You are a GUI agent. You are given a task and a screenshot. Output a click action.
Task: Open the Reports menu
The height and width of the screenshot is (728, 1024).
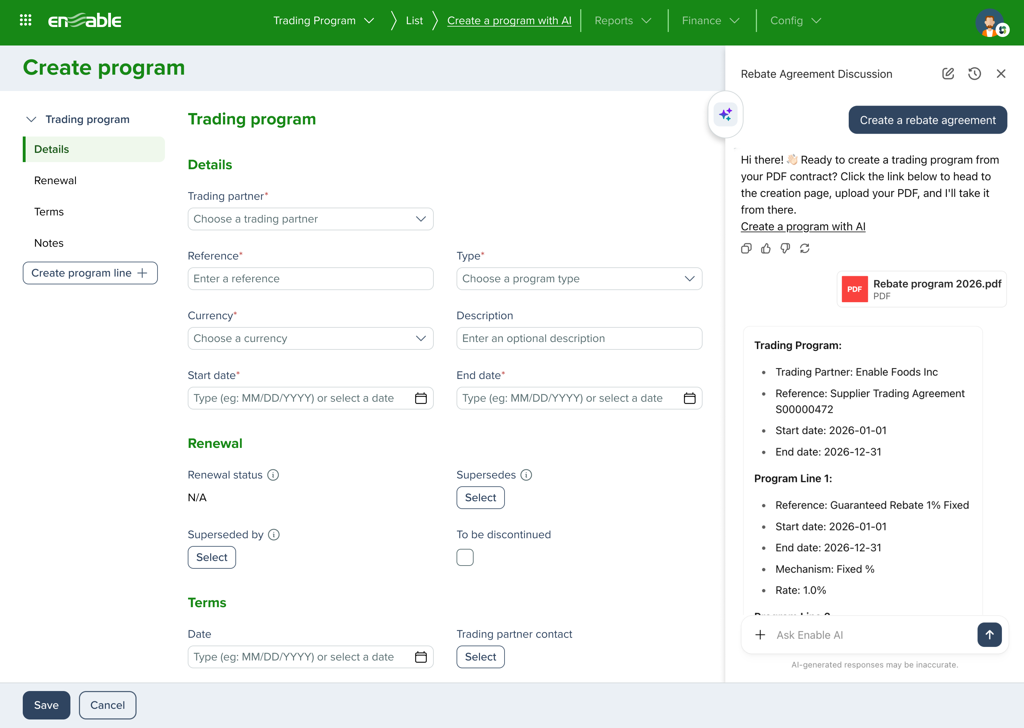(622, 21)
